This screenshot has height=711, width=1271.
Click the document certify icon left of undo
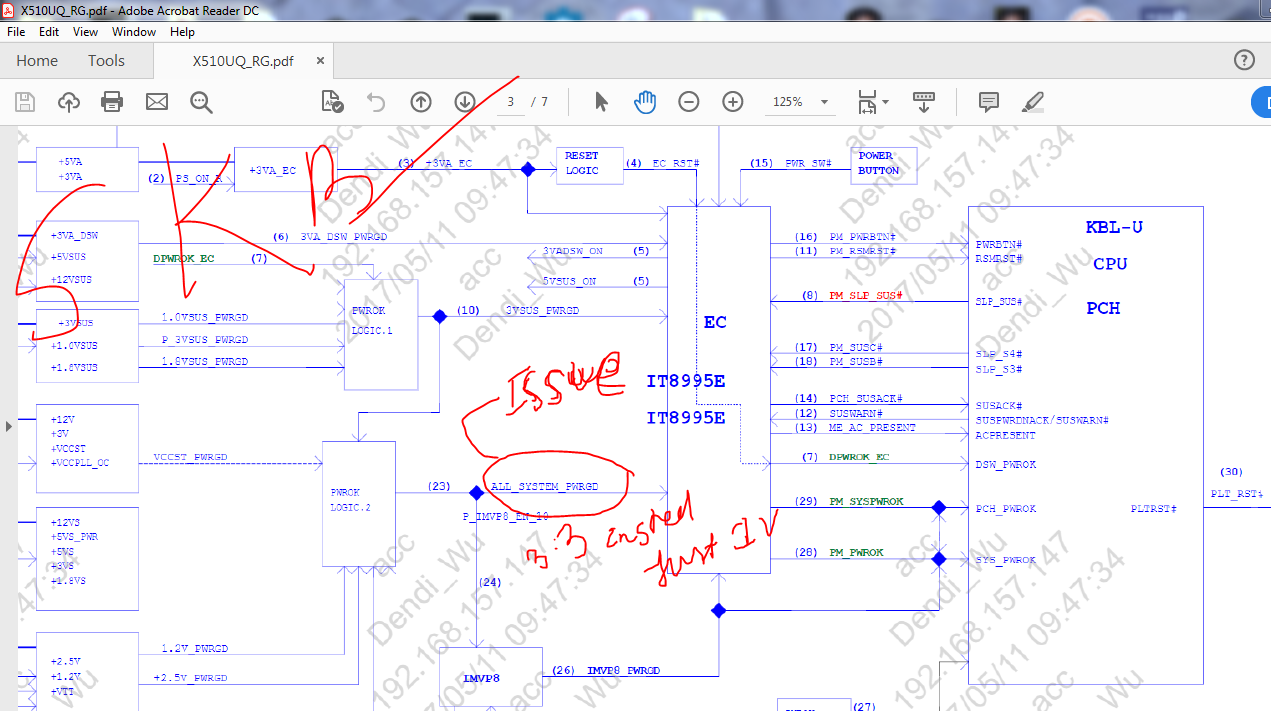pos(332,101)
